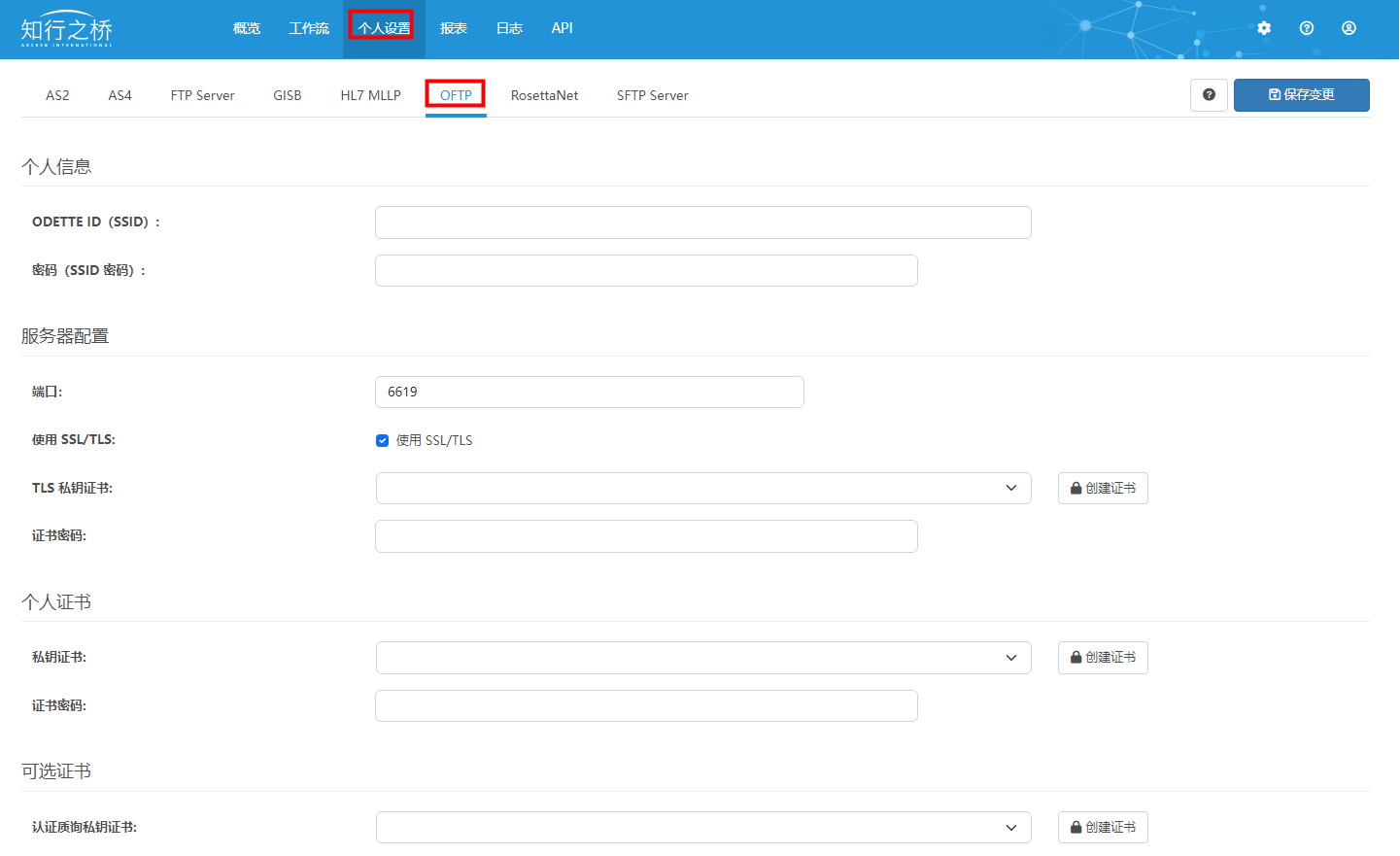Open the 工作流 menu
Viewport: 1400px width, 856px height.
[309, 28]
